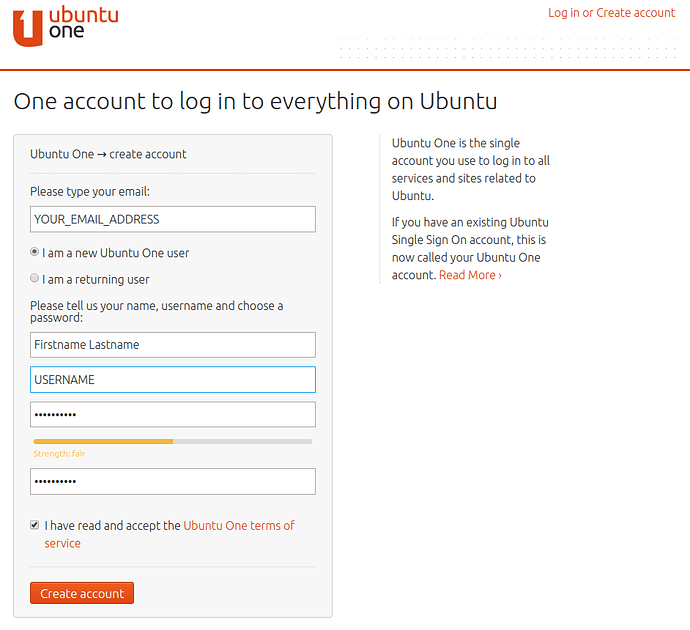Click the password strength meter bar
The width and height of the screenshot is (690, 630).
coord(173,441)
